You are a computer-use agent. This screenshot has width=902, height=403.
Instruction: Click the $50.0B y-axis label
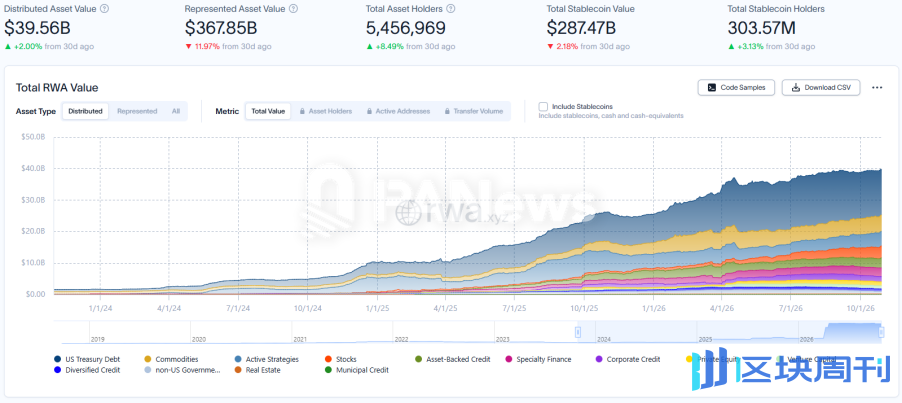[32, 137]
